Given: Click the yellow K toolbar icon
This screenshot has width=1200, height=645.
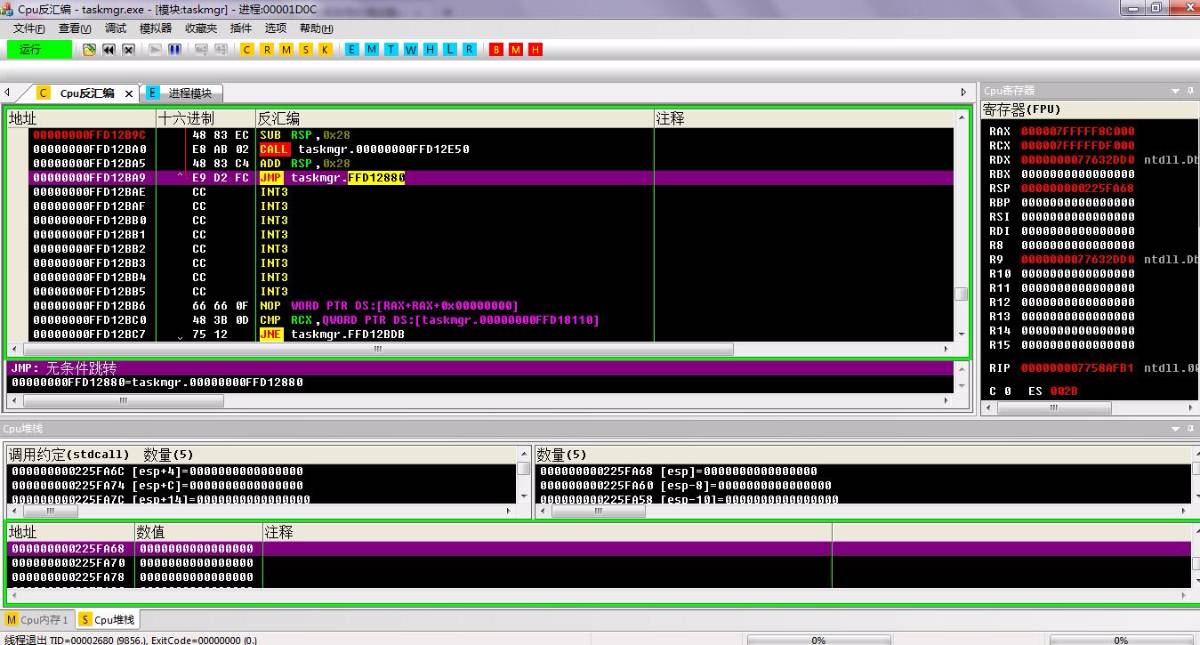Looking at the screenshot, I should pos(324,49).
